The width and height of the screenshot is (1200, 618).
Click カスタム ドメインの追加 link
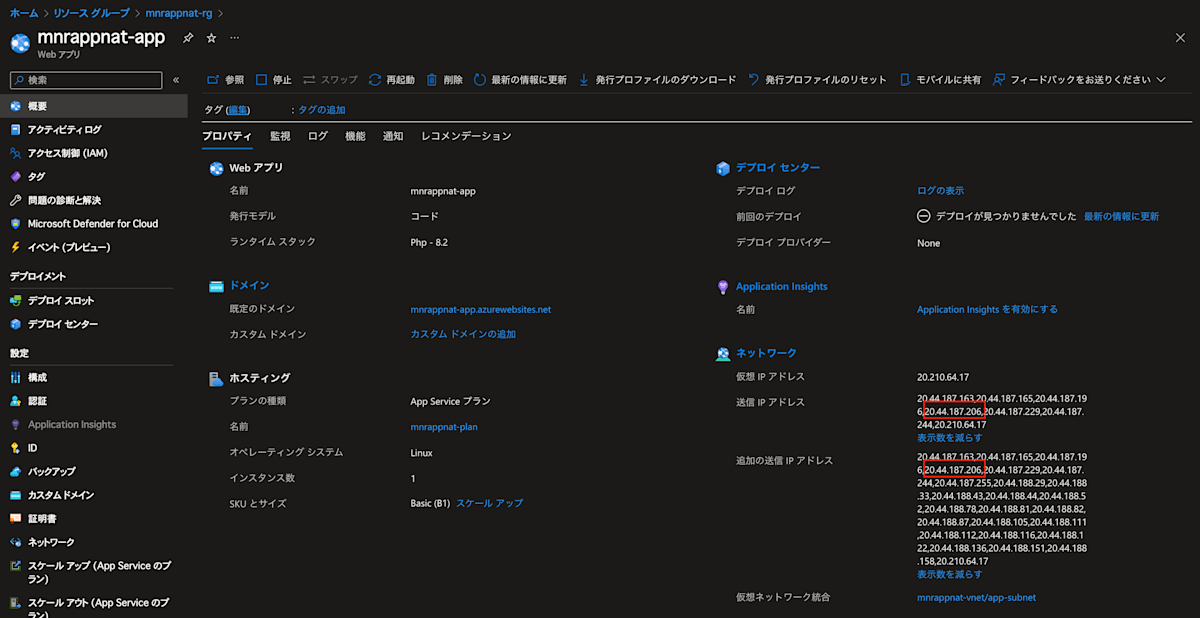pyautogui.click(x=463, y=334)
